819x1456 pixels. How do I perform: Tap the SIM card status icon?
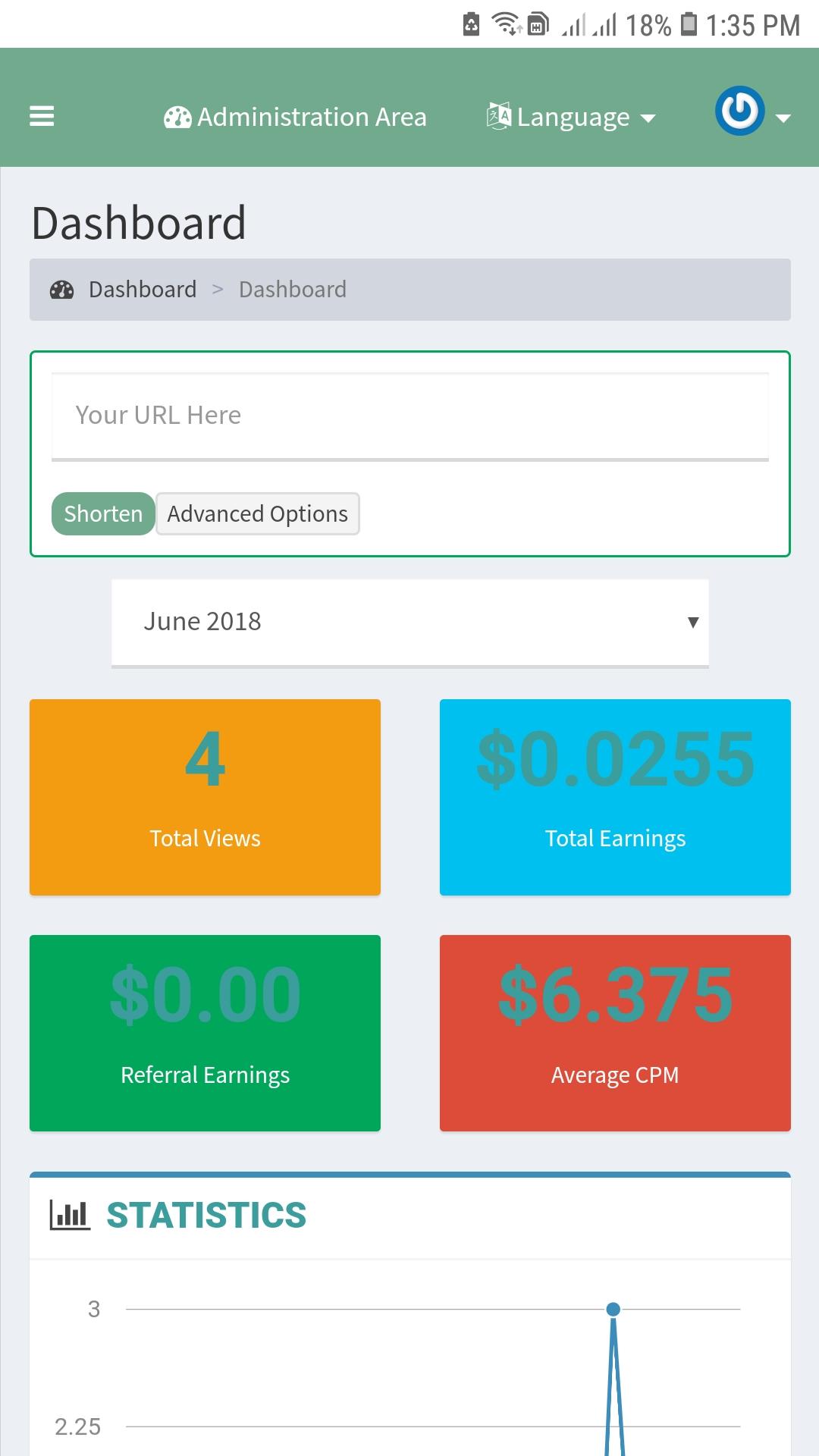(537, 24)
